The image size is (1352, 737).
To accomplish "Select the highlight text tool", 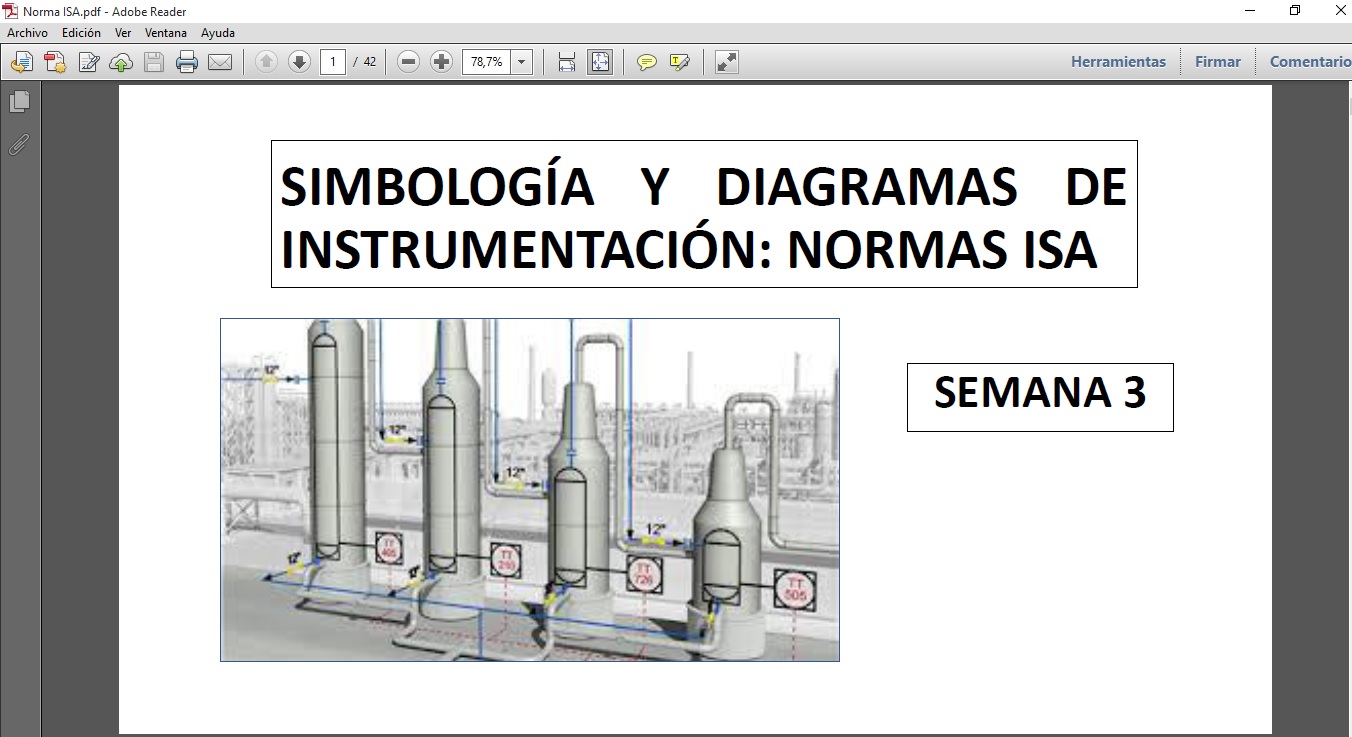I will 680,62.
